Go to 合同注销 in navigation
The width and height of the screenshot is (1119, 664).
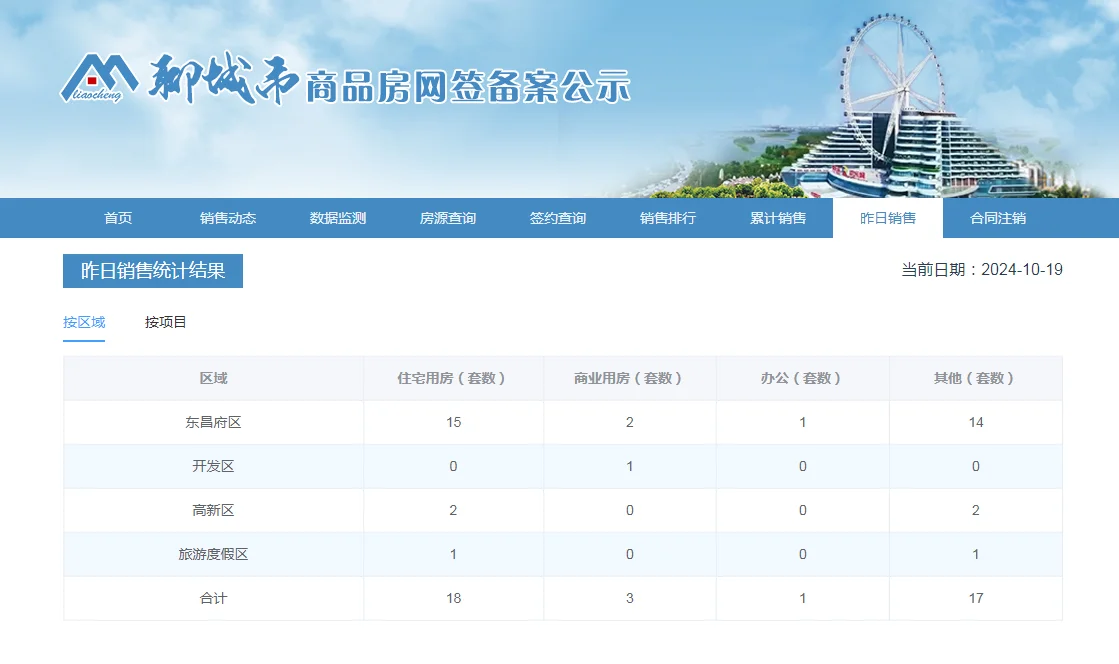coord(998,218)
